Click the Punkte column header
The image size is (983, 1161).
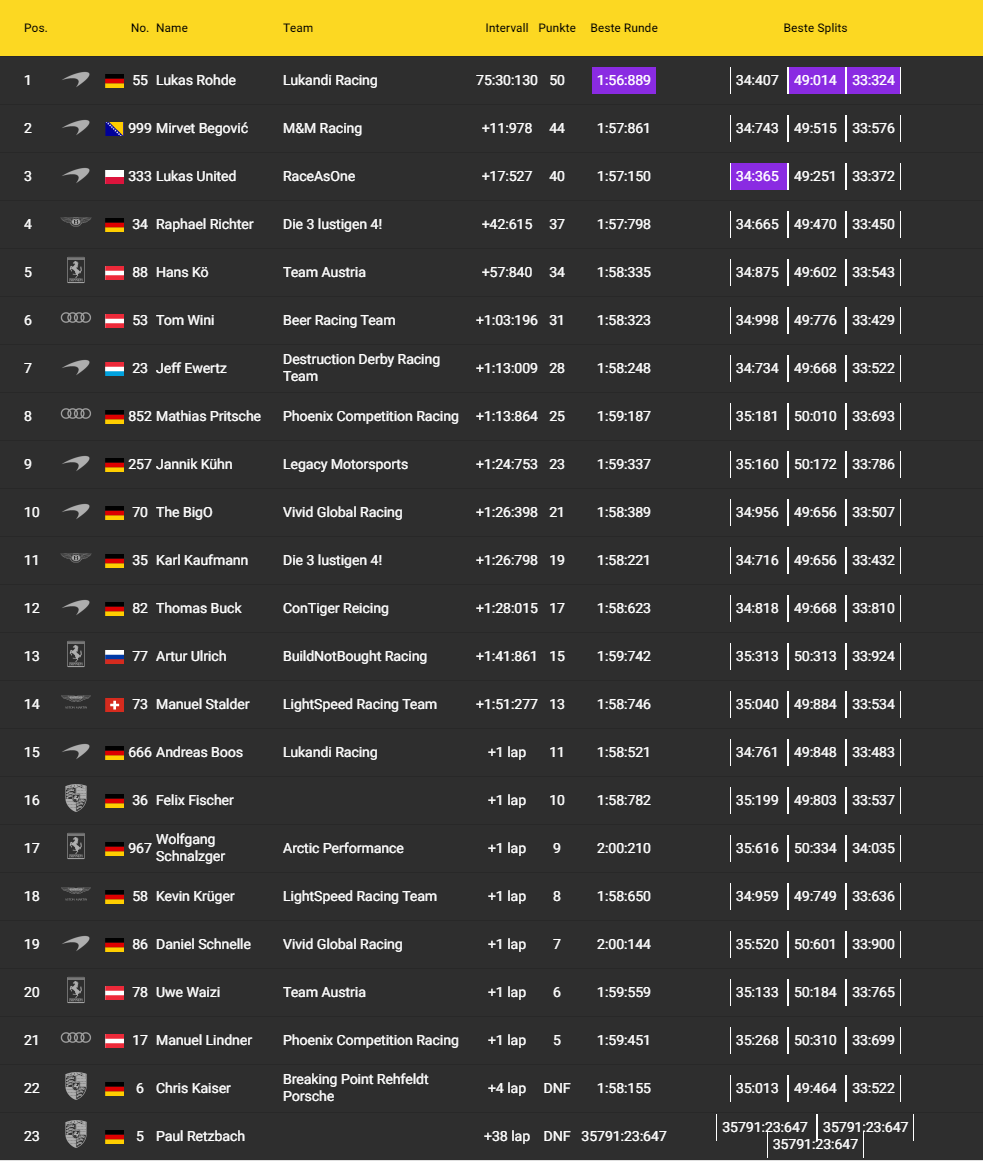[557, 28]
